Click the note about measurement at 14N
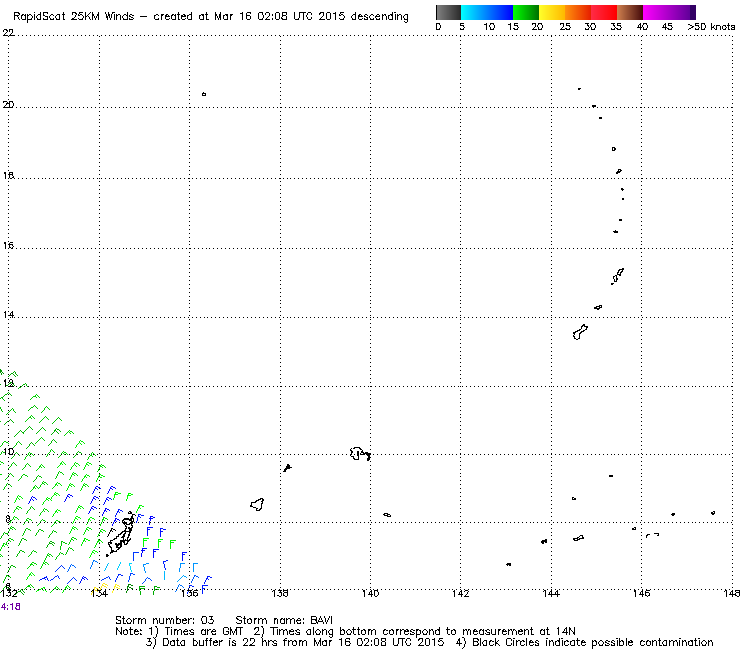740x650 pixels. pyautogui.click(x=414, y=631)
